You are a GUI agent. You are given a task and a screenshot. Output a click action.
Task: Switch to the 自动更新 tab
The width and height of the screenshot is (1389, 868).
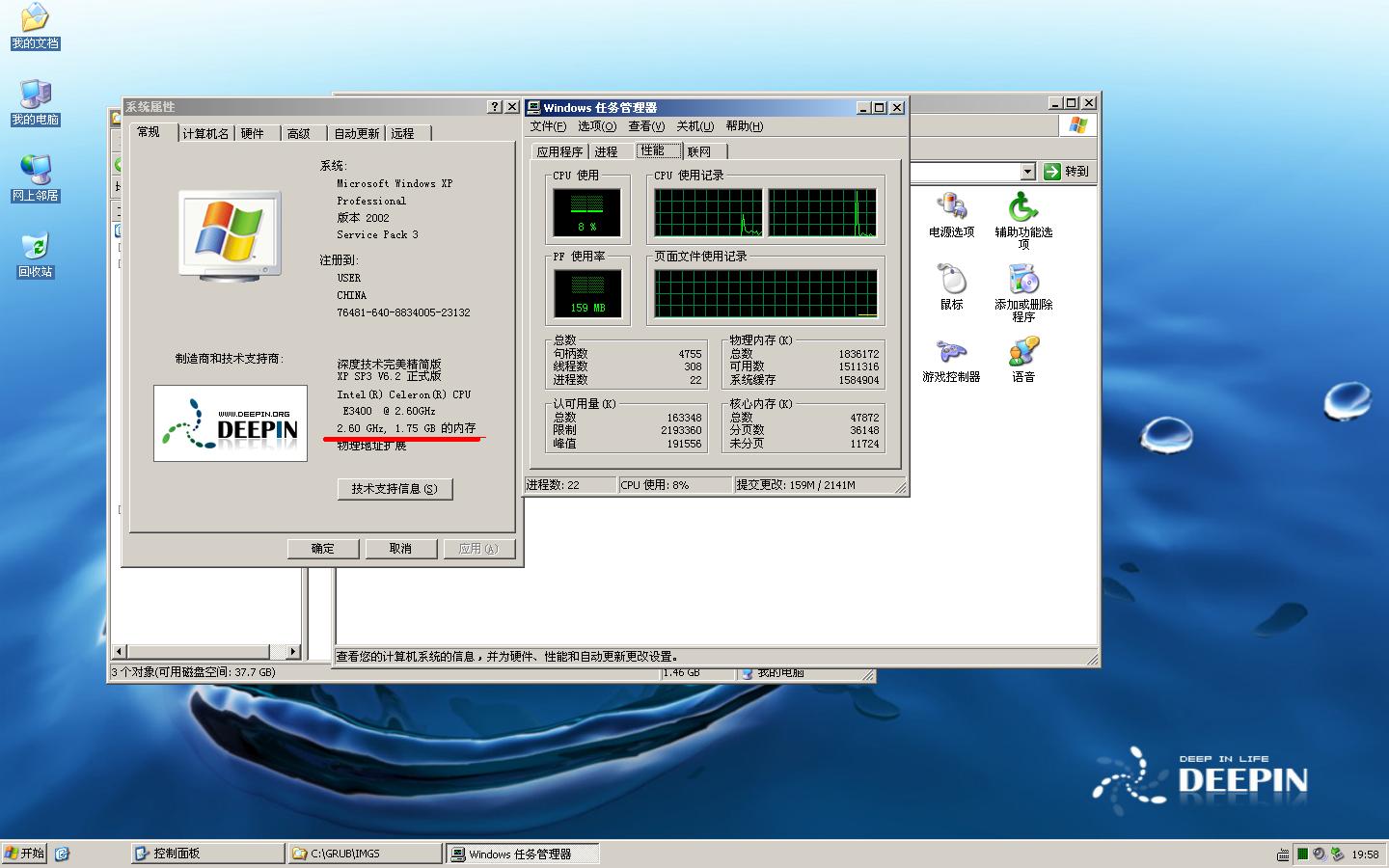(357, 133)
